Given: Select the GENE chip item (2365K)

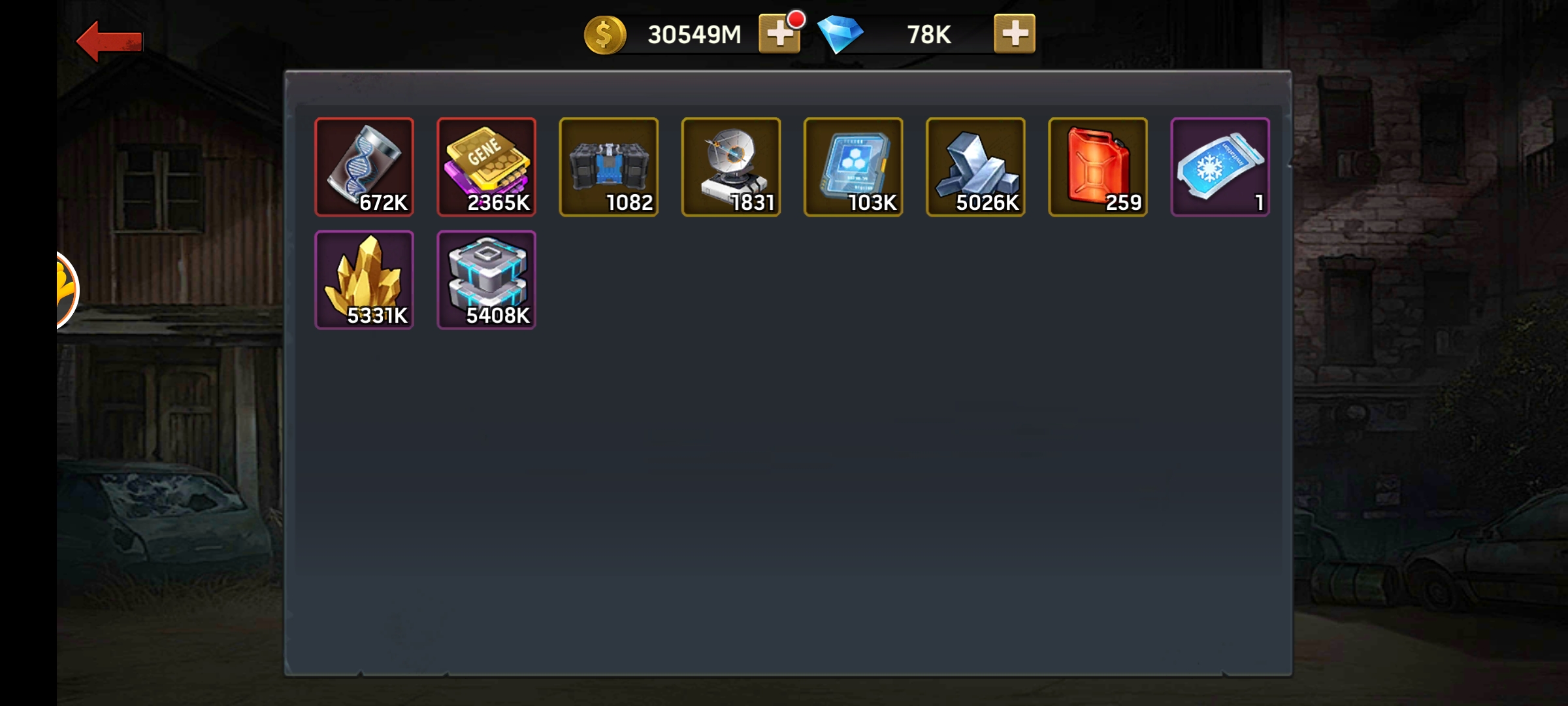Looking at the screenshot, I should [487, 167].
